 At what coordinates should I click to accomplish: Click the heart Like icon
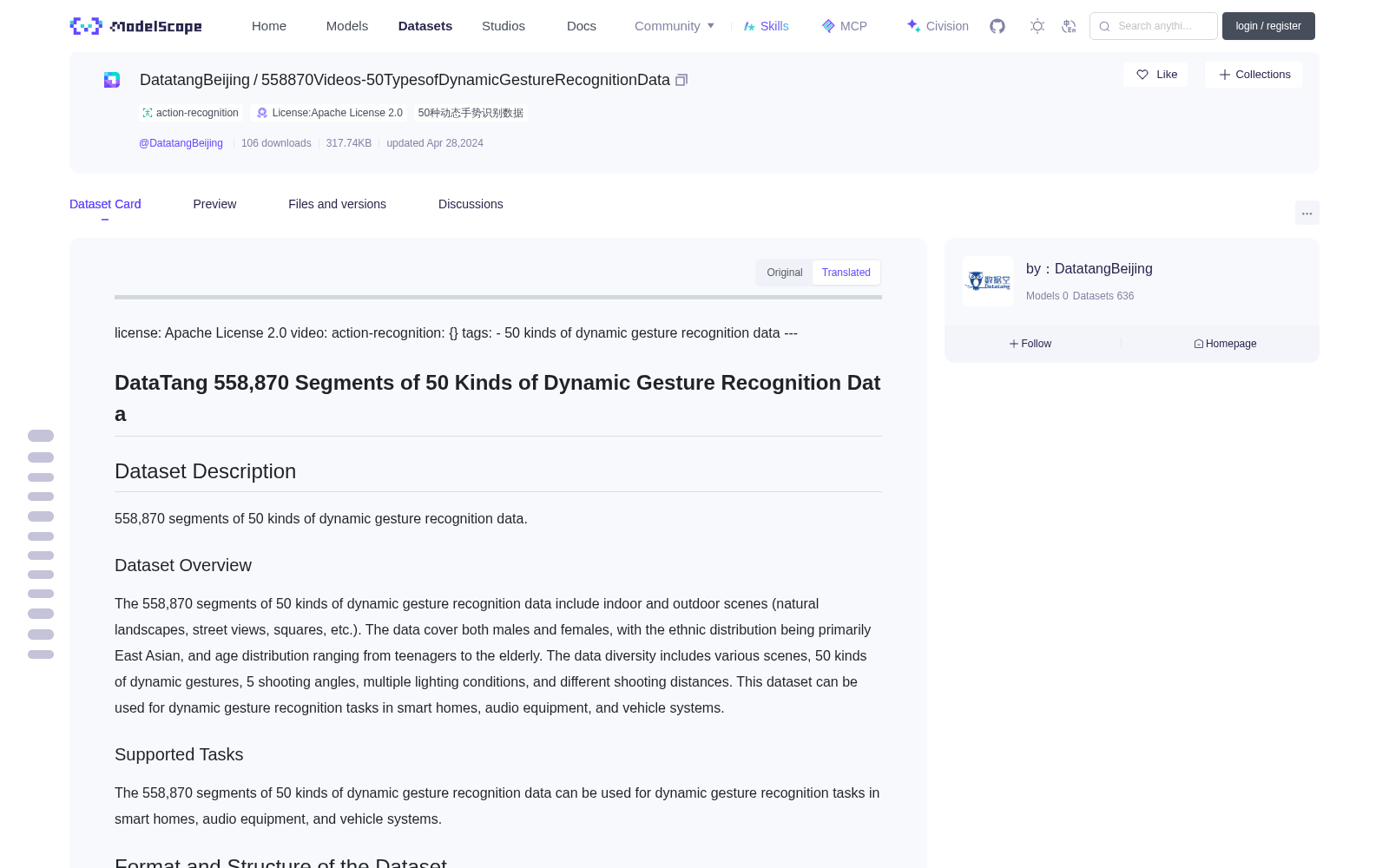pos(1142,75)
